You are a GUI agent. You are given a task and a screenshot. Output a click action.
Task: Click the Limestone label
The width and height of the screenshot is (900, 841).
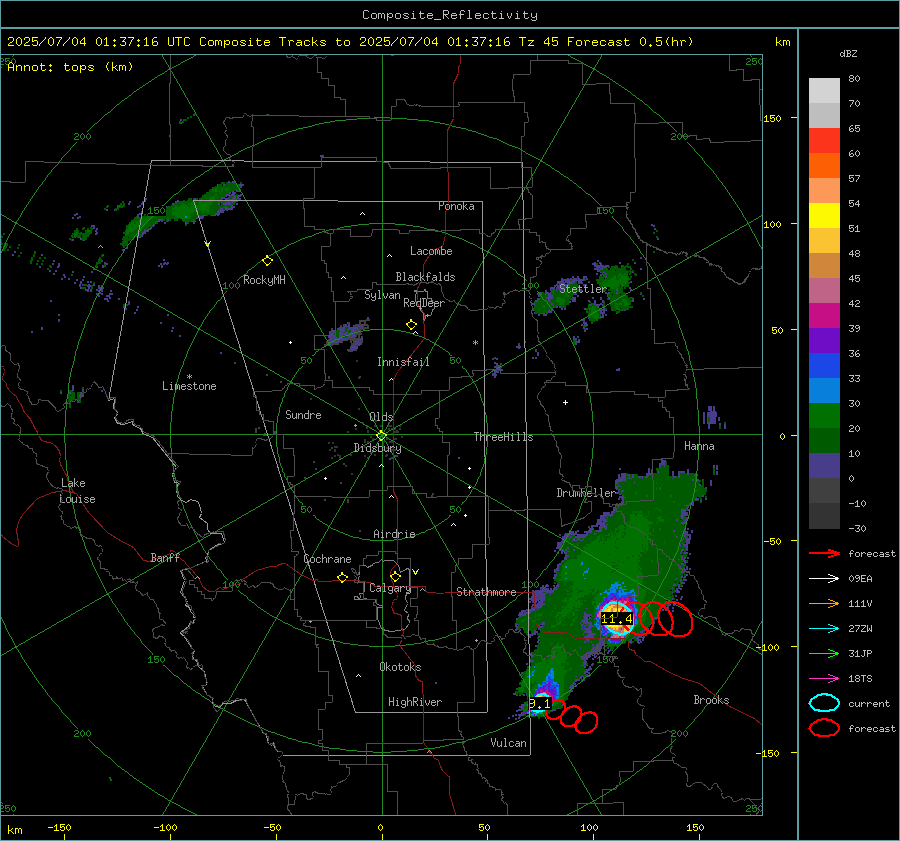189,386
